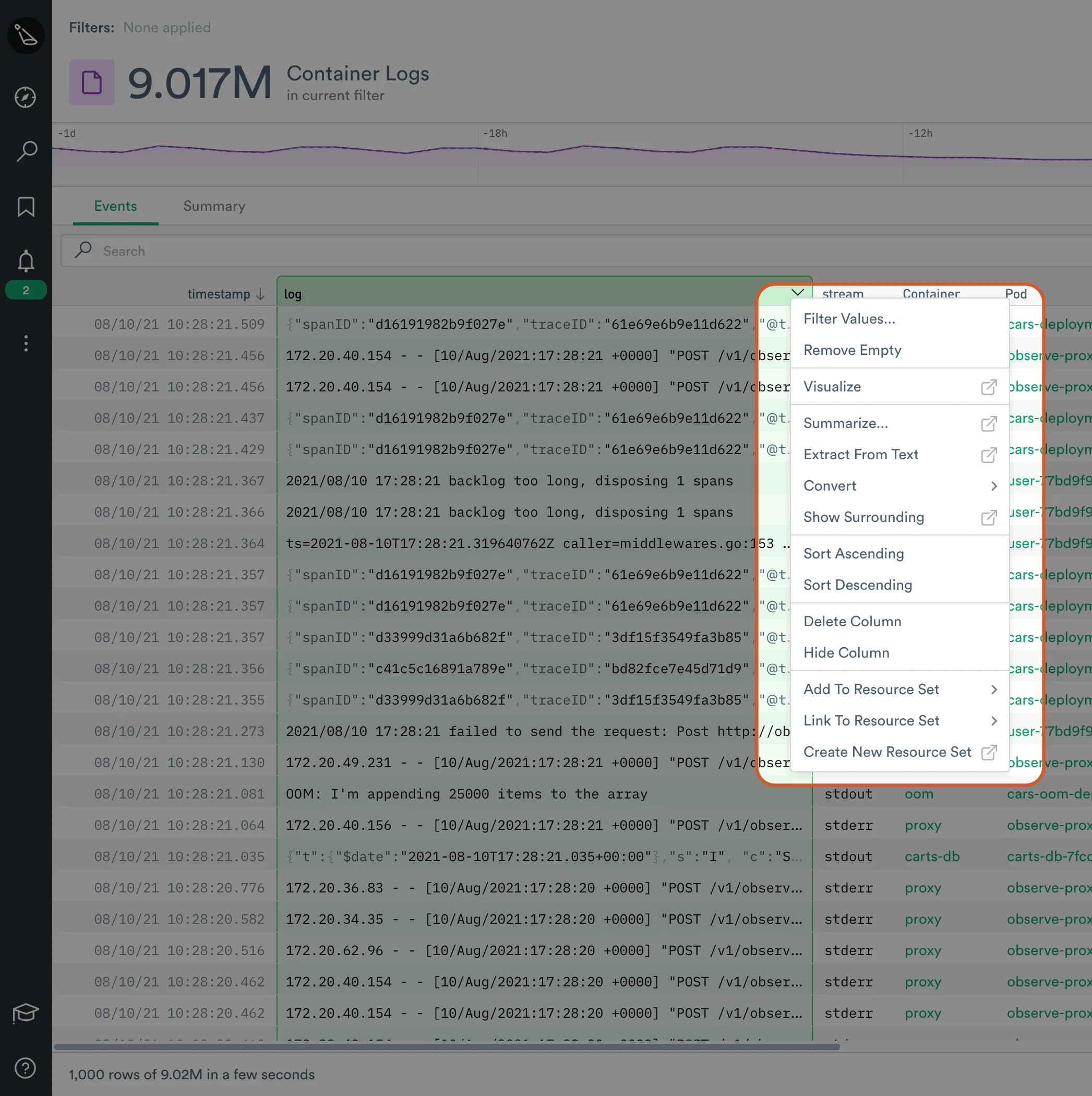Open the carts-db-7fcc pod link

pyautogui.click(x=1049, y=856)
